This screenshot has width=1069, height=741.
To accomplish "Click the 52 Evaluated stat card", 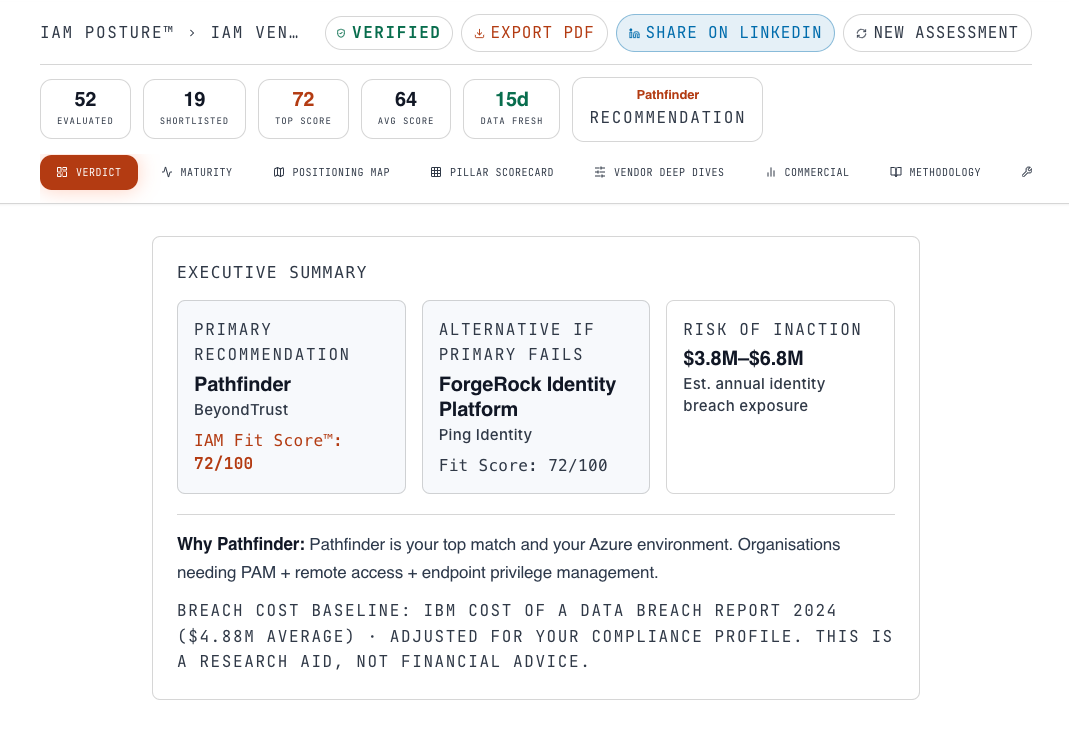I will [x=85, y=109].
